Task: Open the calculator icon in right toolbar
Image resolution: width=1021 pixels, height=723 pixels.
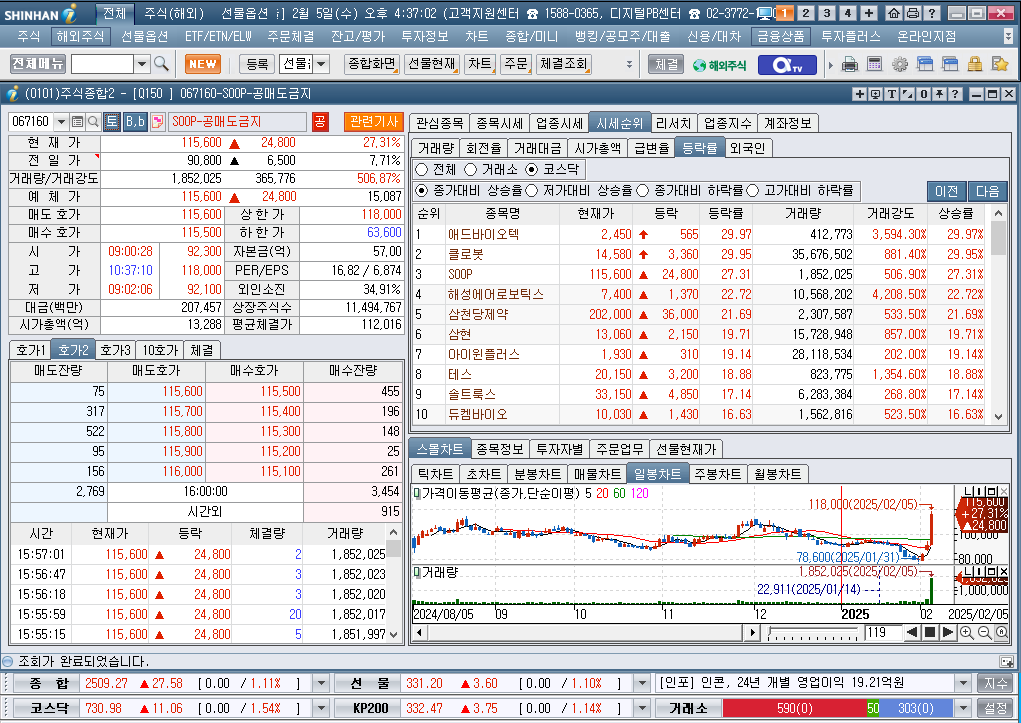Action: point(874,64)
